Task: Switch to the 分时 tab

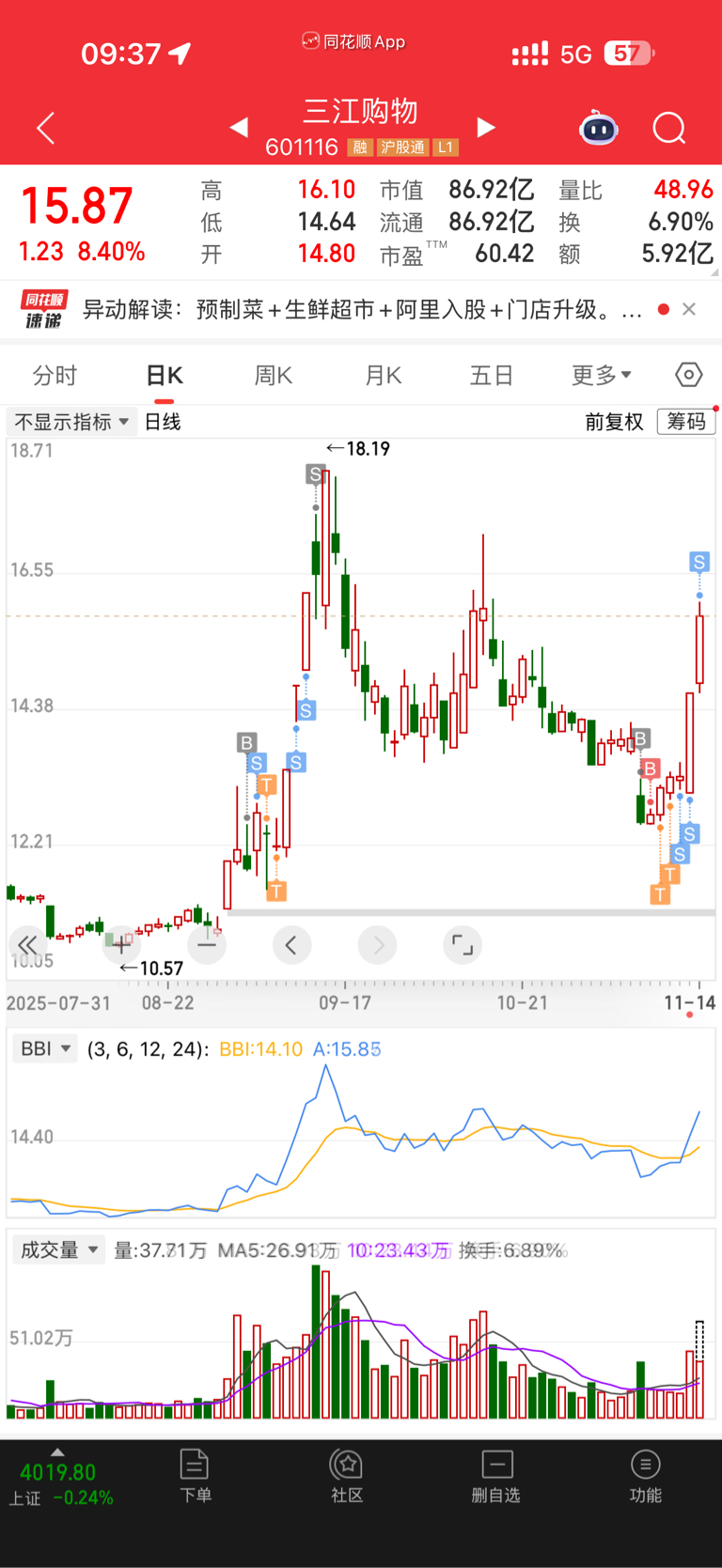Action: (55, 376)
